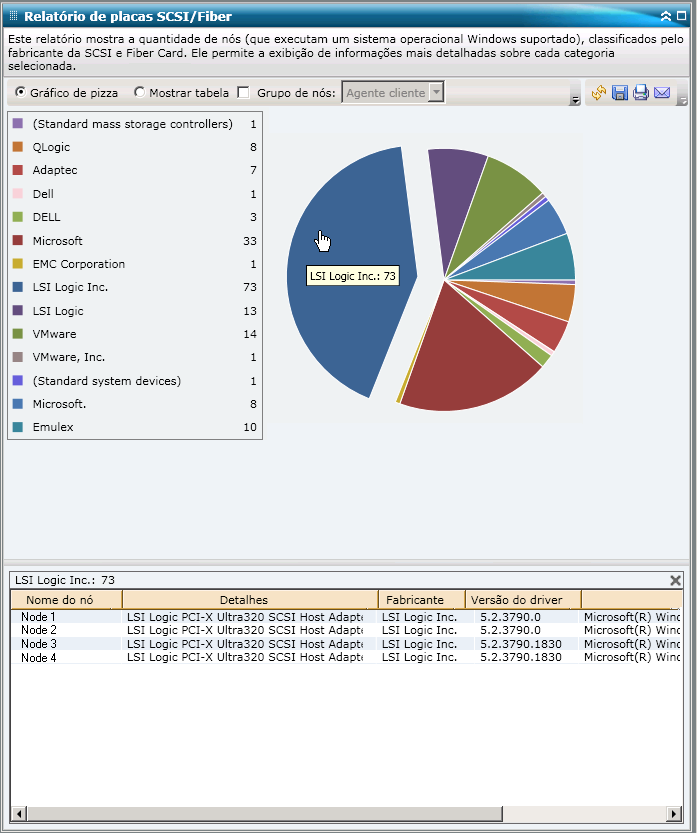Viewport: 699px width, 833px height.
Task: Click driver version 5.2.3790.1830 in Node 3 row
Action: 521,644
